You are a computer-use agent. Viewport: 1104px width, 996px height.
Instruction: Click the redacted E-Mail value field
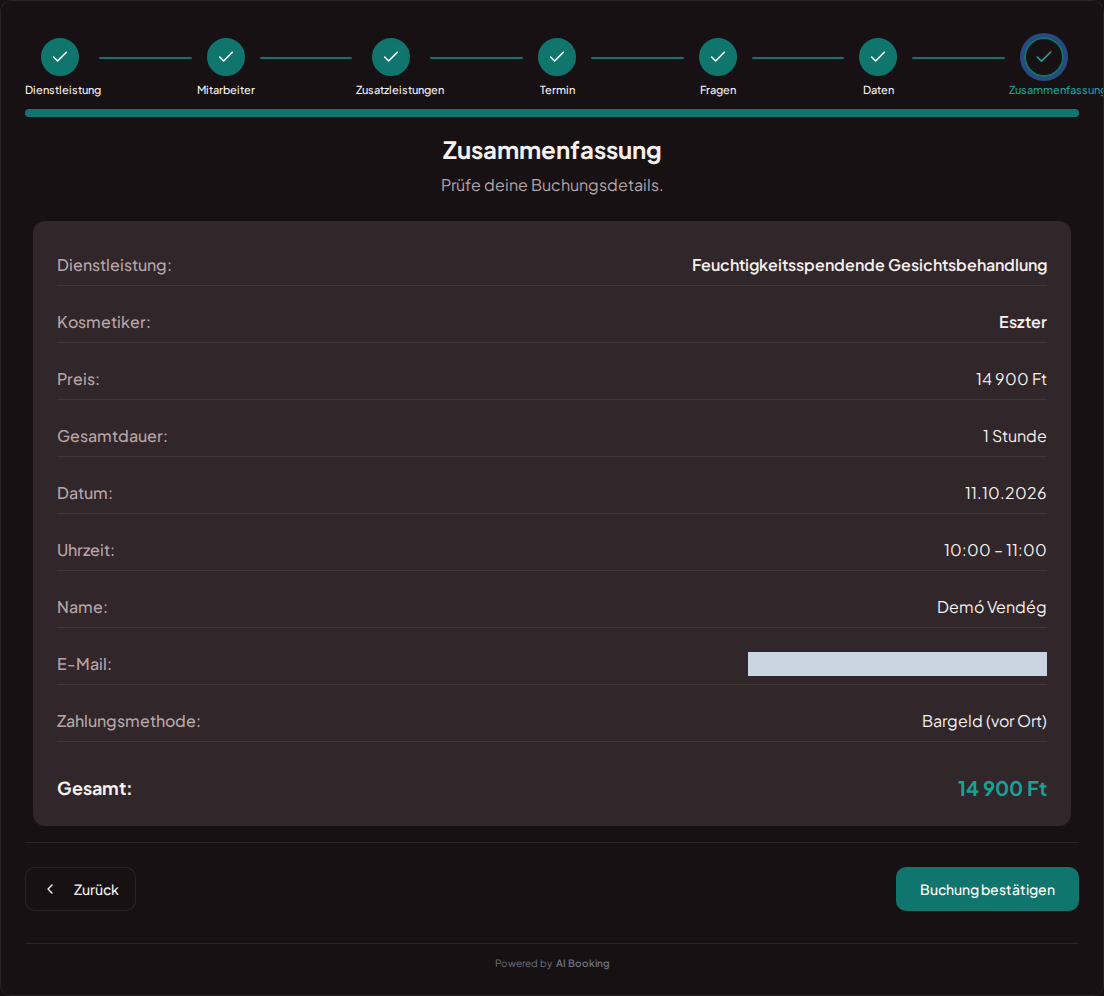point(897,664)
